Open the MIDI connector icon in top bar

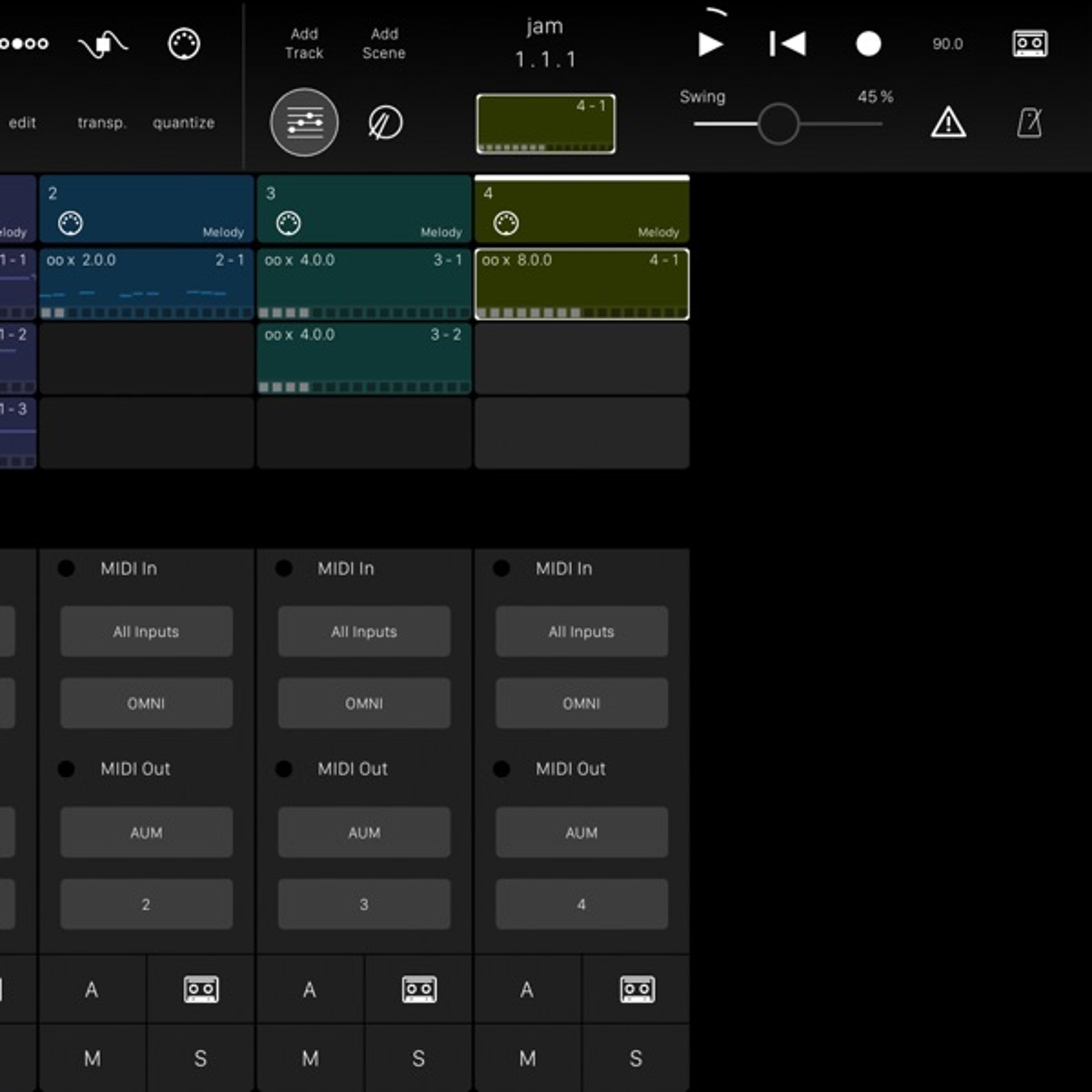184,44
